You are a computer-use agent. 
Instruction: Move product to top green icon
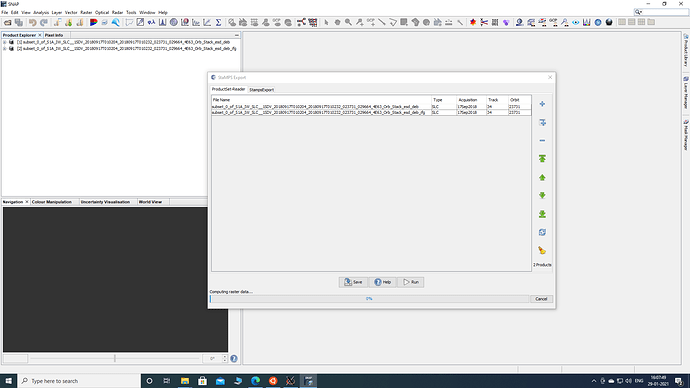click(542, 159)
